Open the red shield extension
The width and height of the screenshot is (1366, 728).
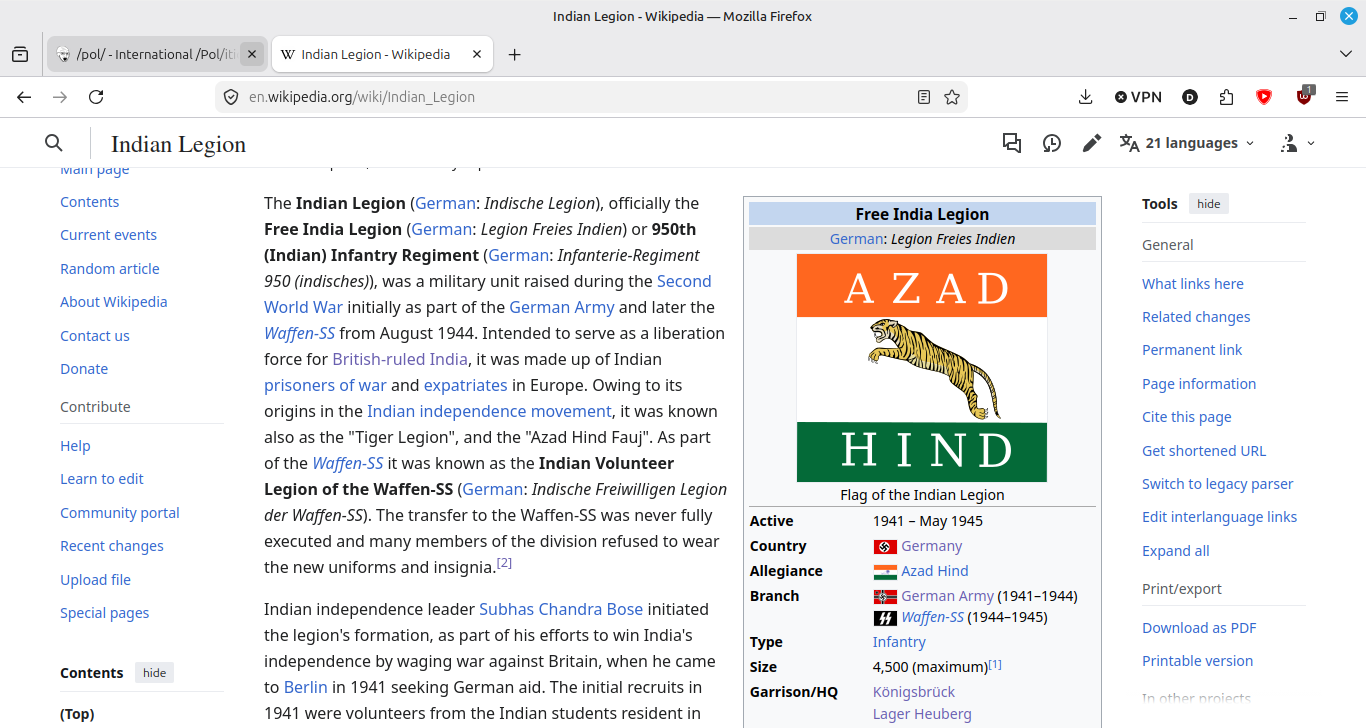point(1264,97)
